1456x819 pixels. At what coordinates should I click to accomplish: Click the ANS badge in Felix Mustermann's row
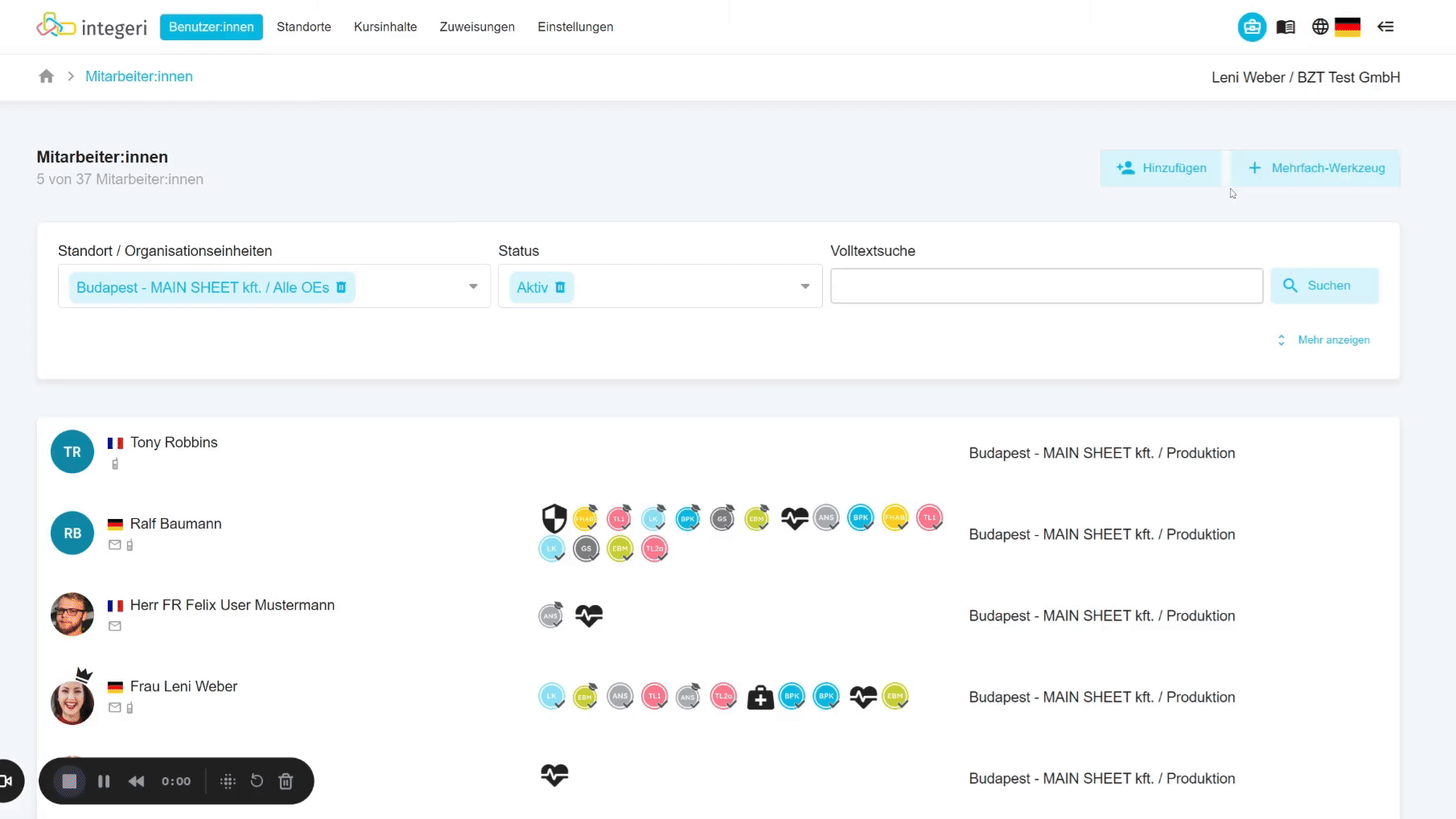click(x=551, y=615)
